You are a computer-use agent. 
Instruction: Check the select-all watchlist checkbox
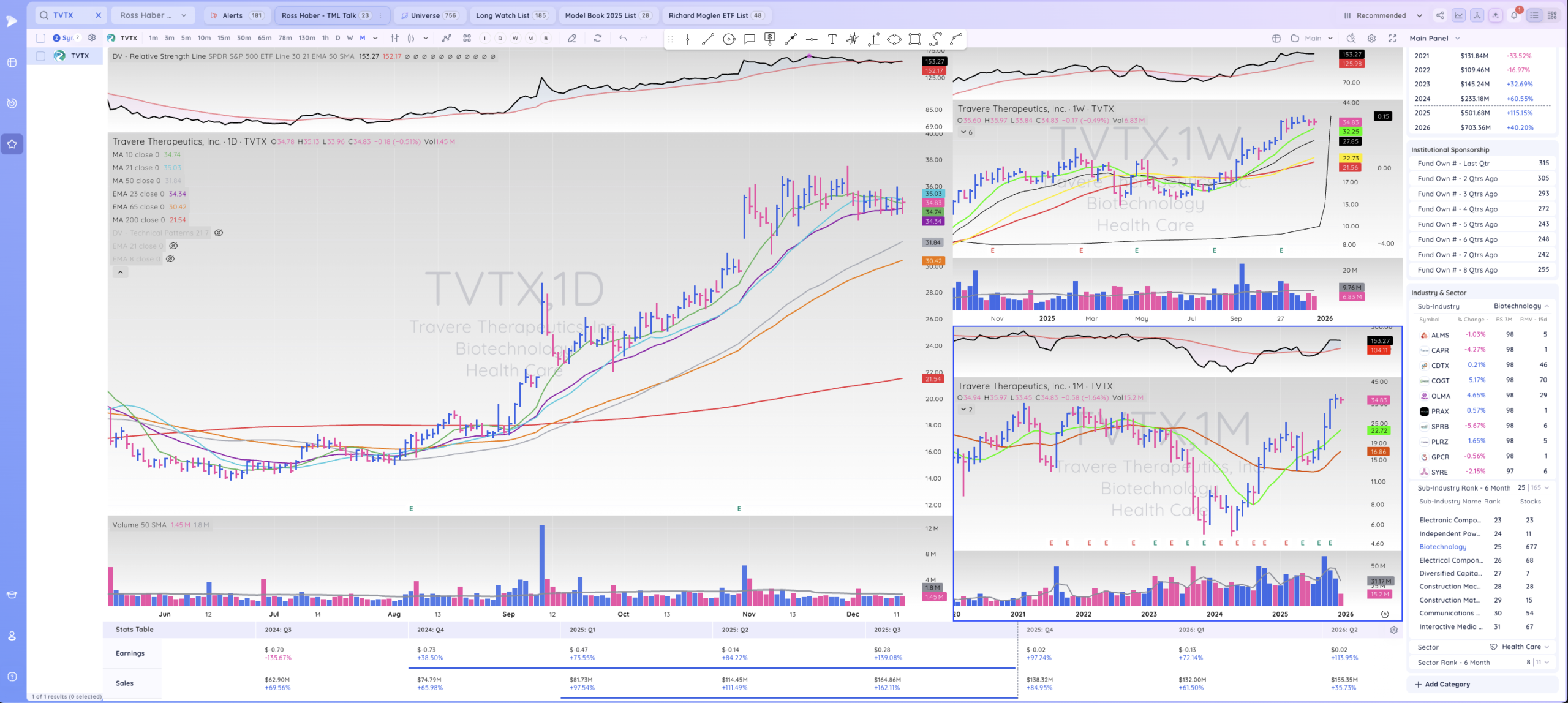click(x=40, y=38)
